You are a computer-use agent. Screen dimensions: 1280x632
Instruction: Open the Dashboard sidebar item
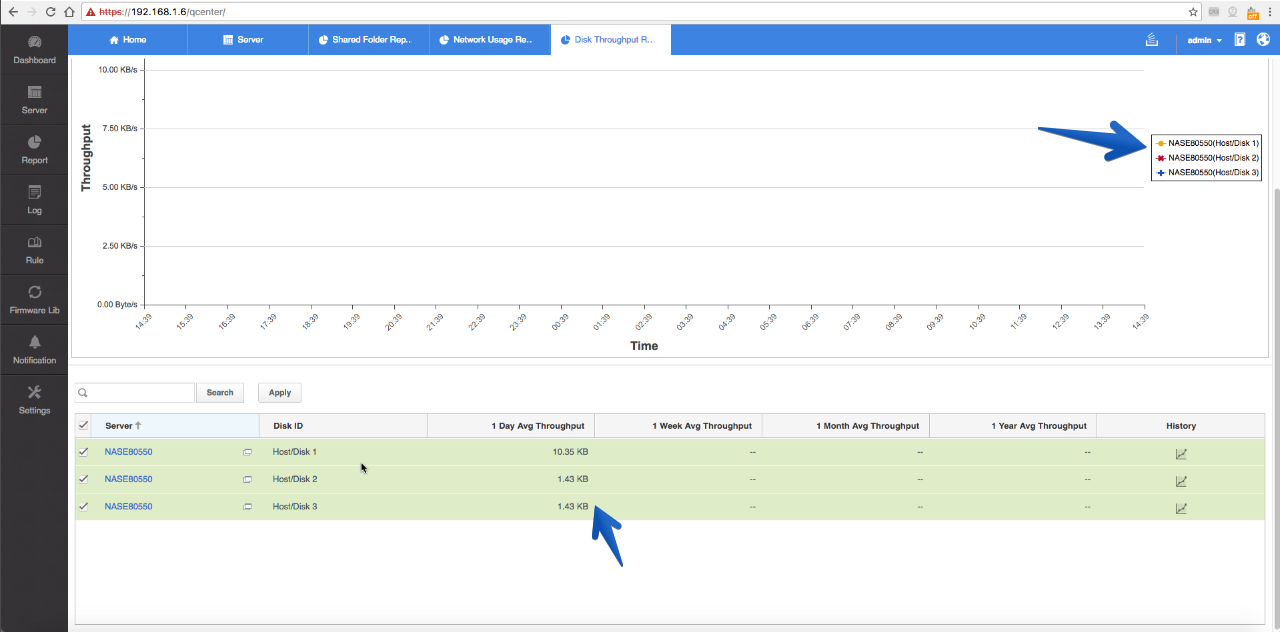click(34, 50)
